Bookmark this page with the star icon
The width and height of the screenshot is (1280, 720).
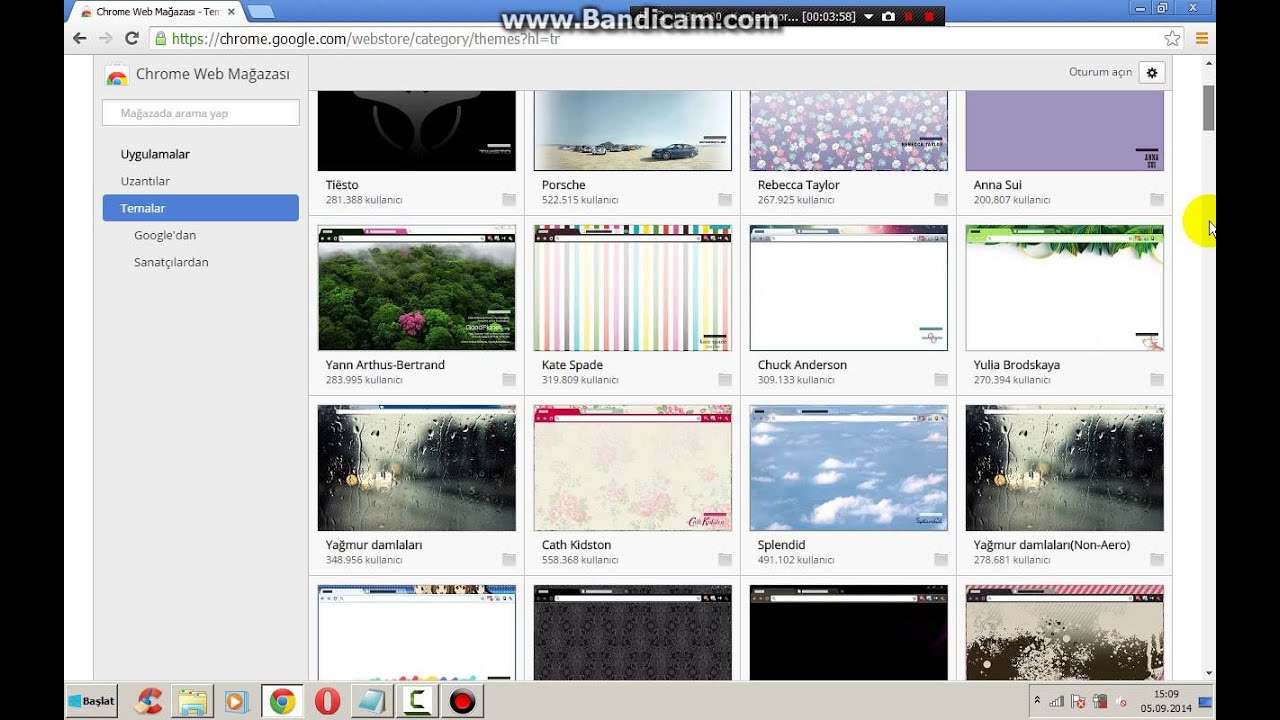[x=1172, y=39]
